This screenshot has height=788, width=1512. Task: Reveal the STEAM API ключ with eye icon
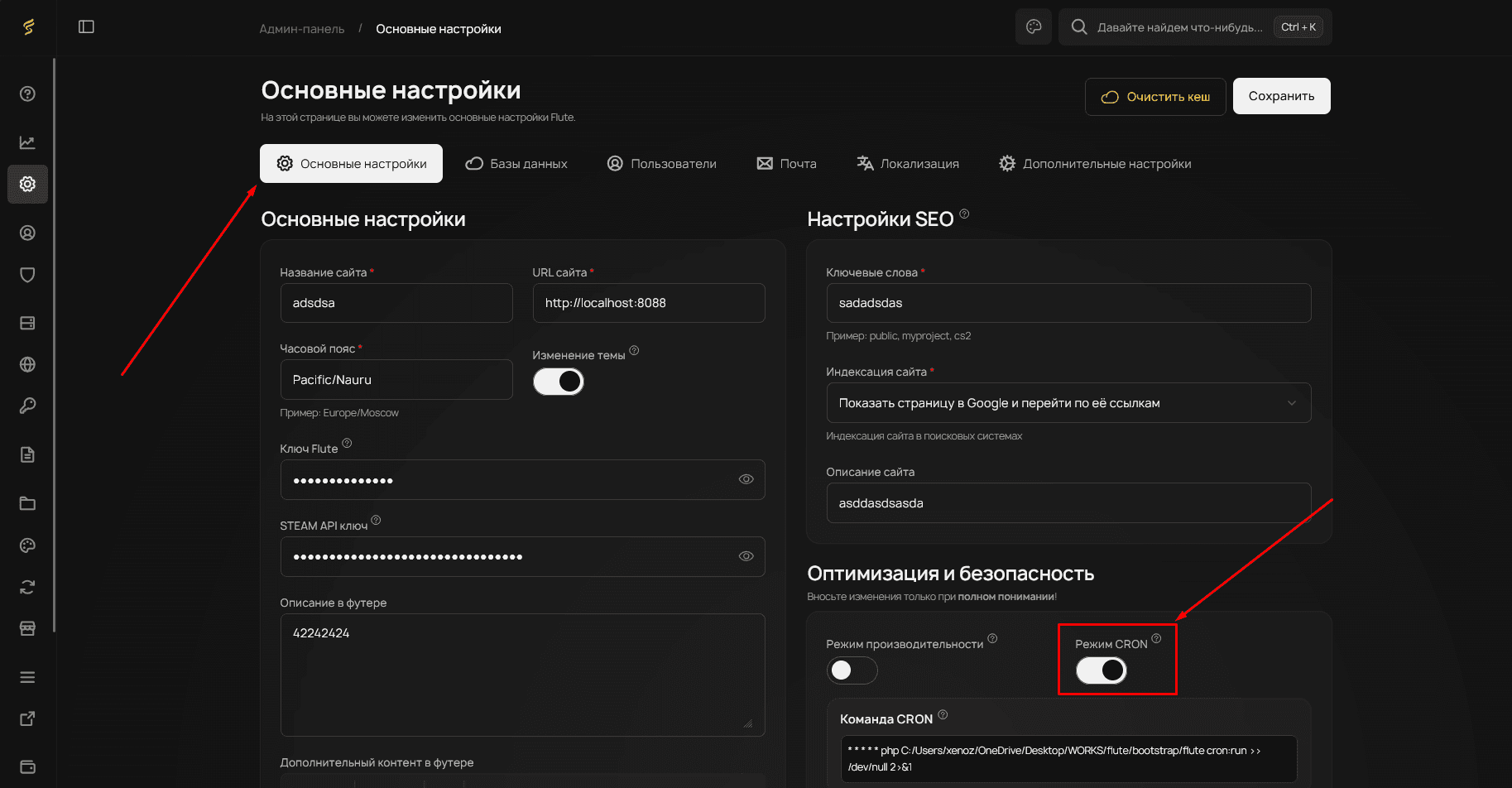tap(746, 556)
